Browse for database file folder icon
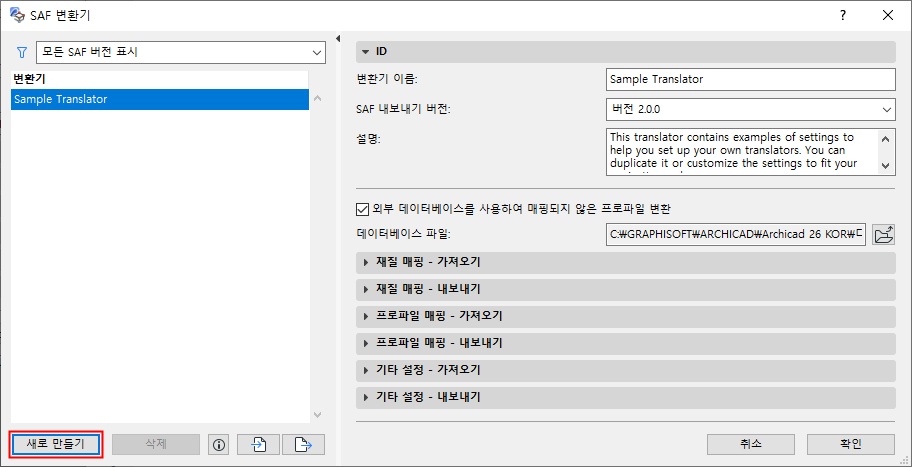912x467 pixels. tap(884, 235)
